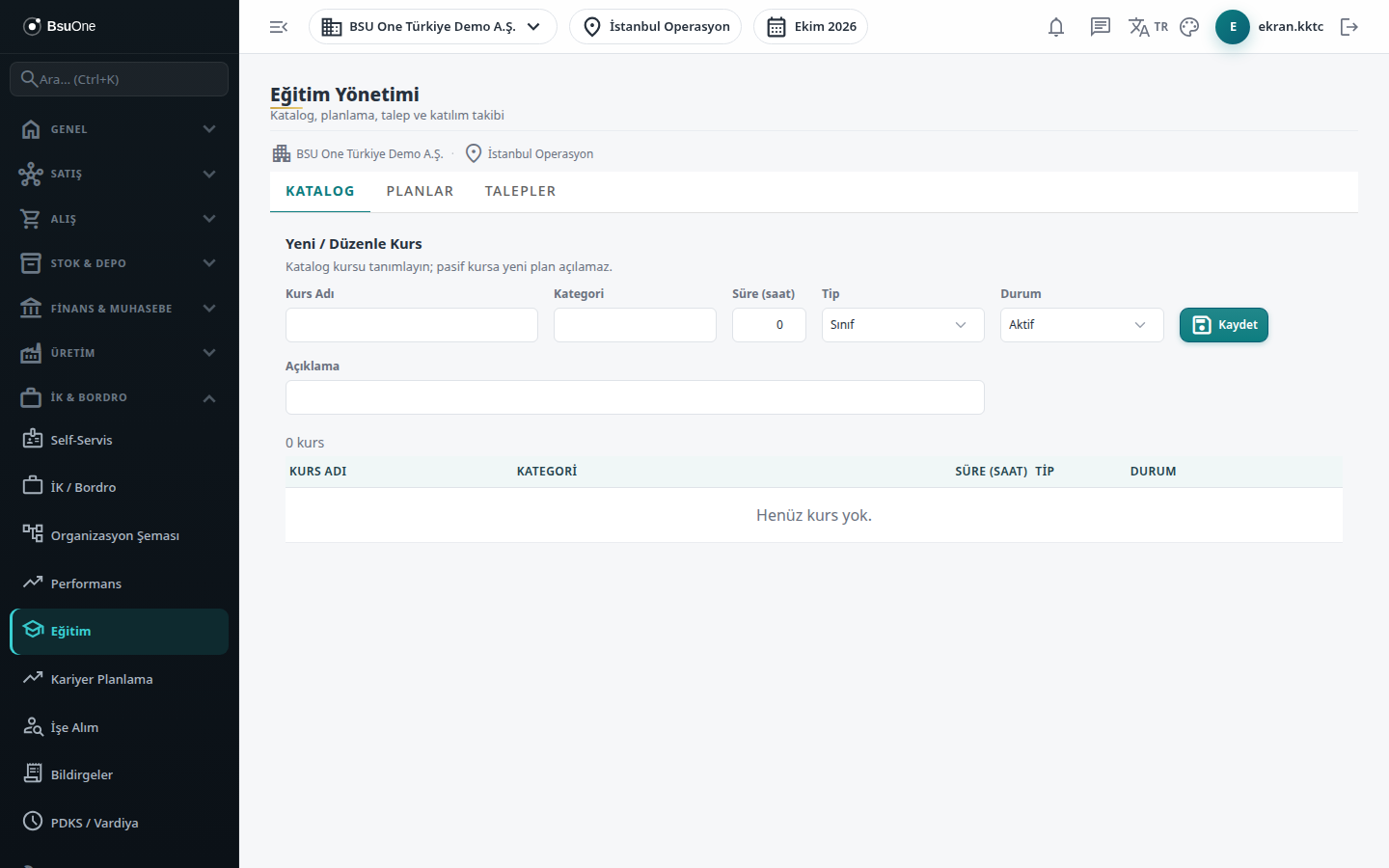Collapse the İK & BORDRO group
This screenshot has width=1389, height=868.
click(120, 397)
